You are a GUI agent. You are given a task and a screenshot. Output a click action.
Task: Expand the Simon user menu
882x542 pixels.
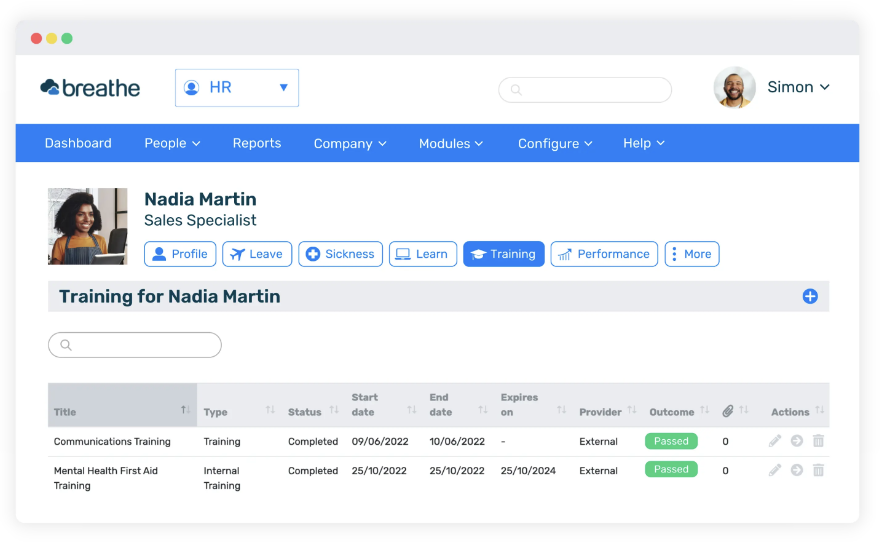[x=798, y=87]
